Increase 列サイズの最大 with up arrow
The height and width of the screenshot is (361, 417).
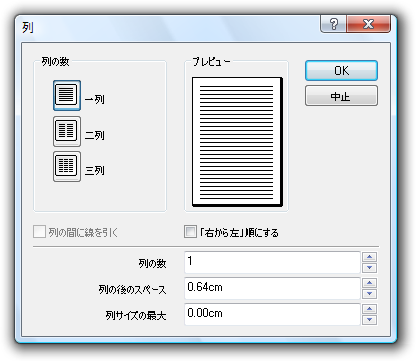pos(369,309)
